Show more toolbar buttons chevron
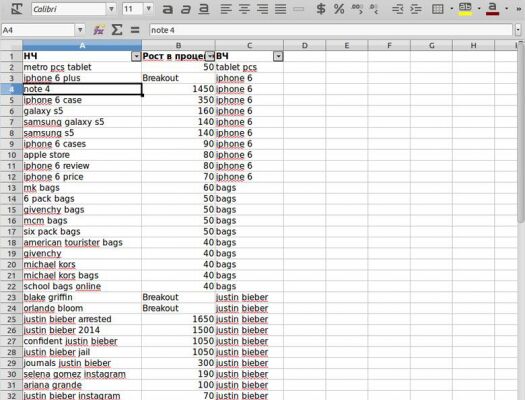Viewport: 525px width, 400px height. pyautogui.click(x=519, y=9)
